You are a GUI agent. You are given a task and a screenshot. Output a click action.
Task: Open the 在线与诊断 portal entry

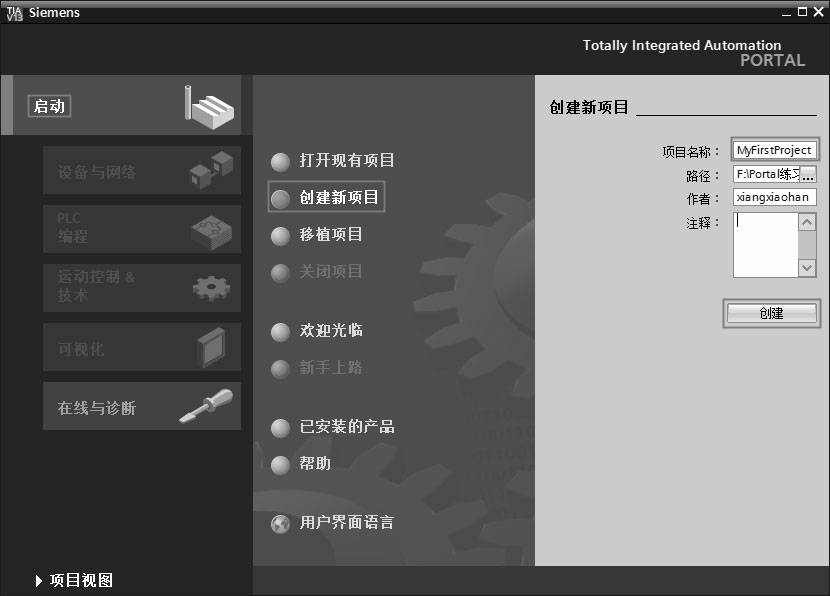[142, 406]
